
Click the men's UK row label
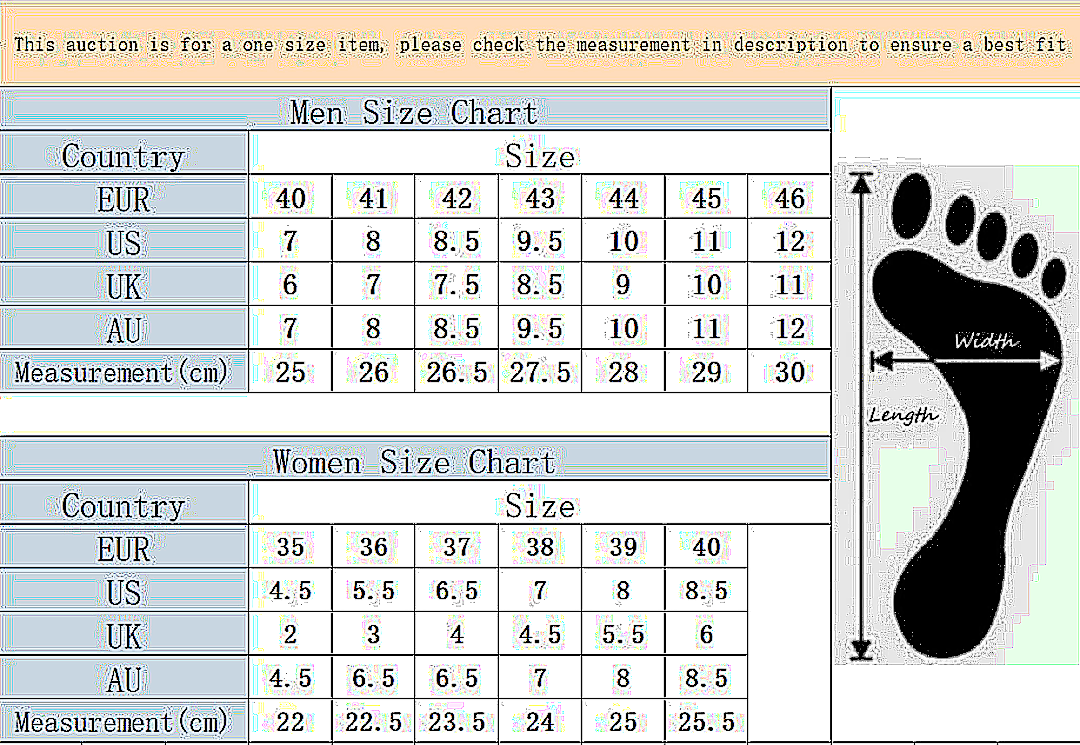[123, 286]
